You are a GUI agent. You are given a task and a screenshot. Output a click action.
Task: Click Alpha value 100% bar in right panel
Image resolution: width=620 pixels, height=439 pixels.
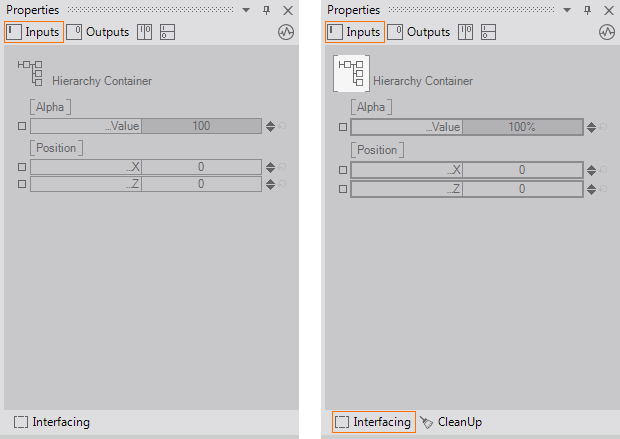[522, 127]
